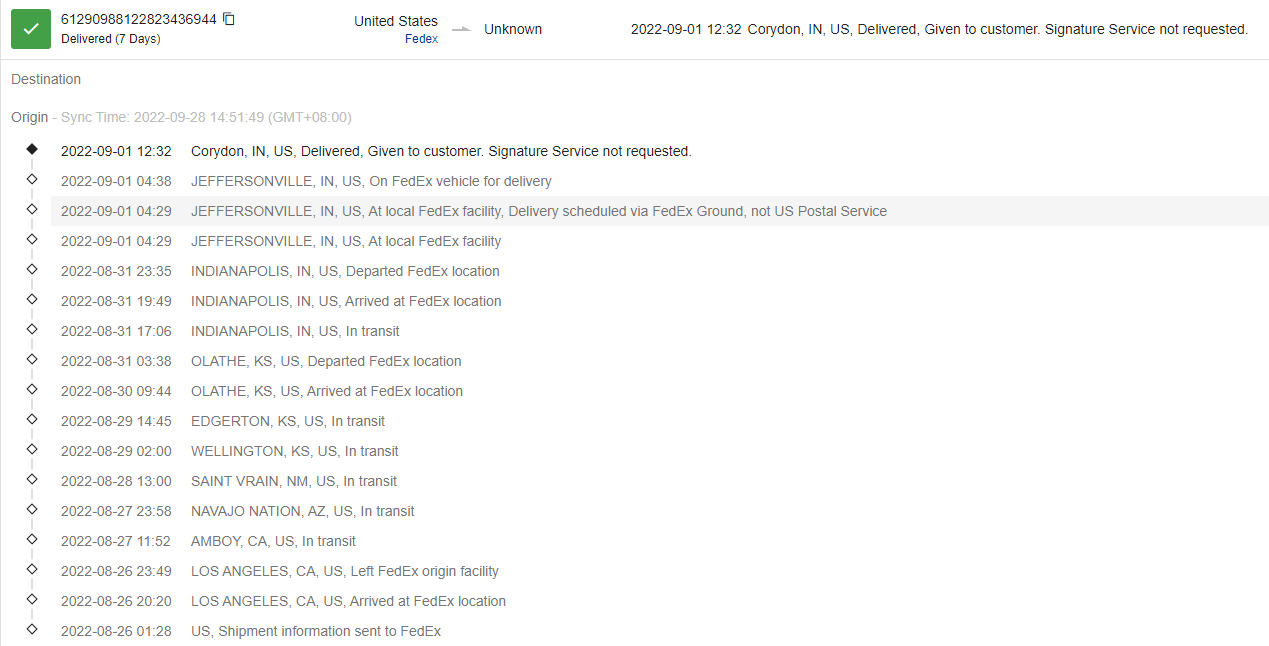Viewport: 1269px width, 646px height.
Task: Click the Navajo Nation, AZ In transit entry
Action: coord(302,511)
